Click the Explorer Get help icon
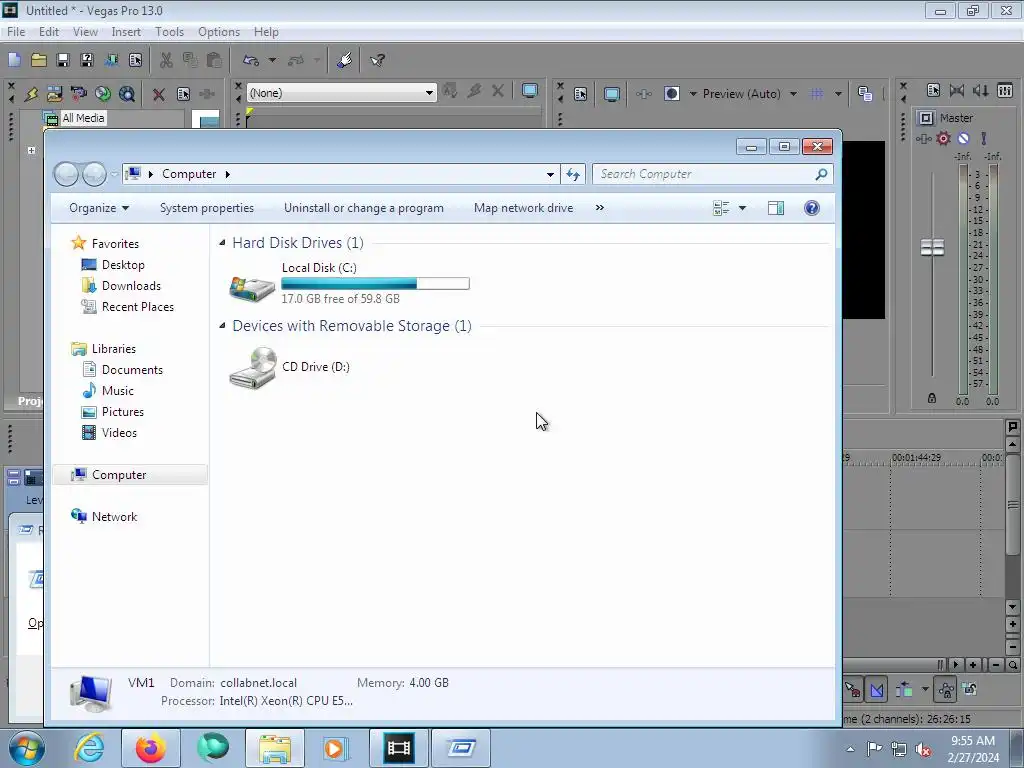Viewport: 1024px width, 768px height. (812, 208)
